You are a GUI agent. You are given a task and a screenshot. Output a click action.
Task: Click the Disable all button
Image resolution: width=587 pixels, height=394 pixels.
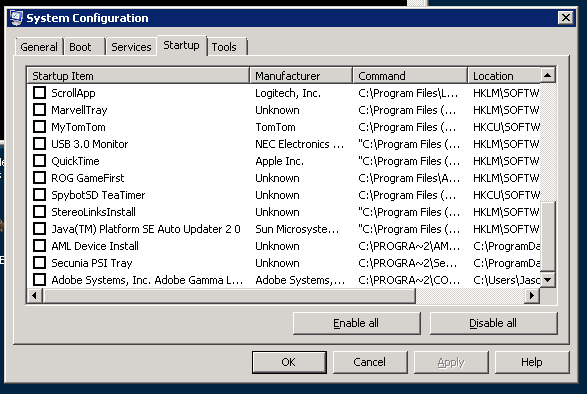click(x=493, y=323)
